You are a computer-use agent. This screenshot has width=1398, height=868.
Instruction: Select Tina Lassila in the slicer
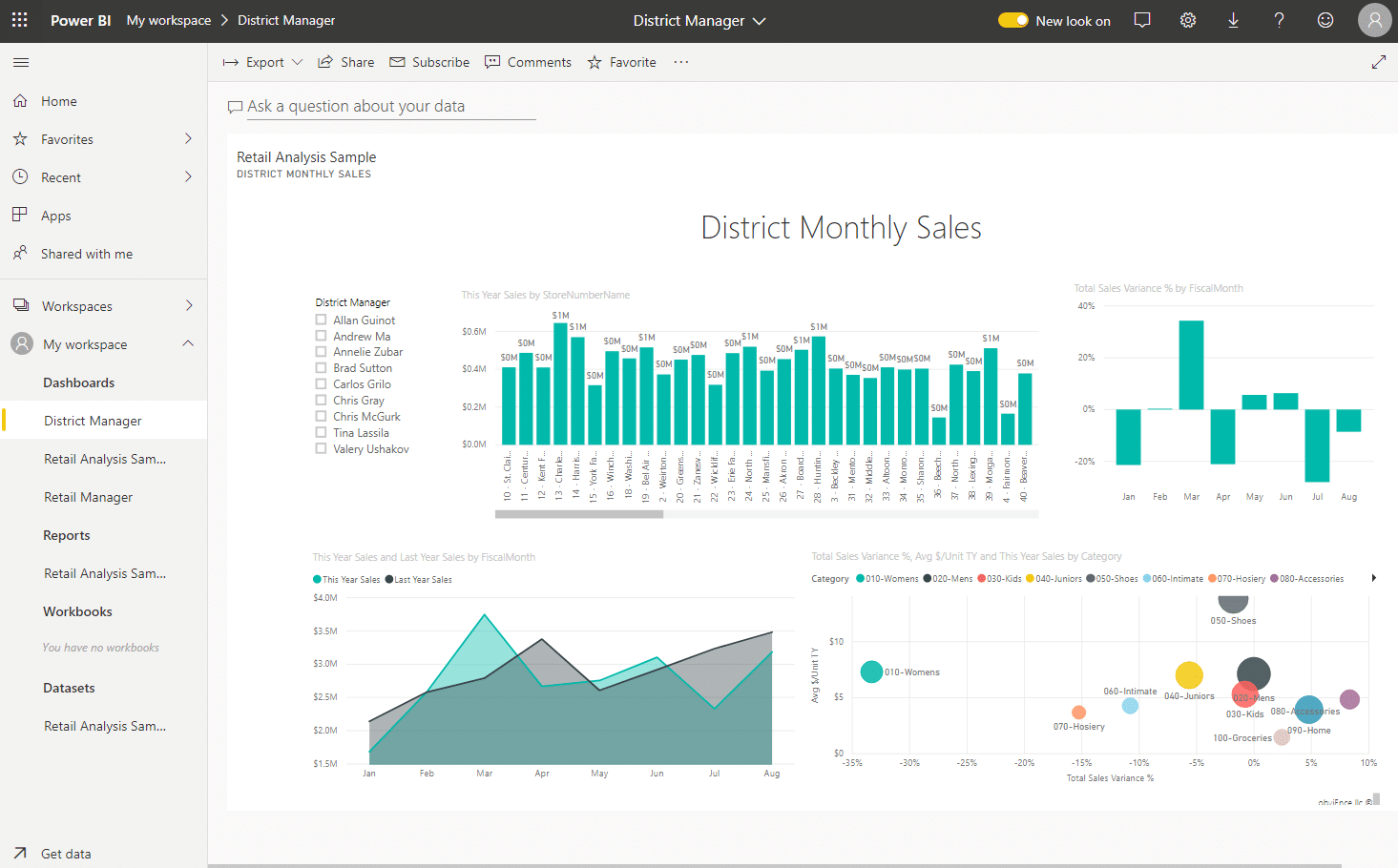pyautogui.click(x=320, y=432)
